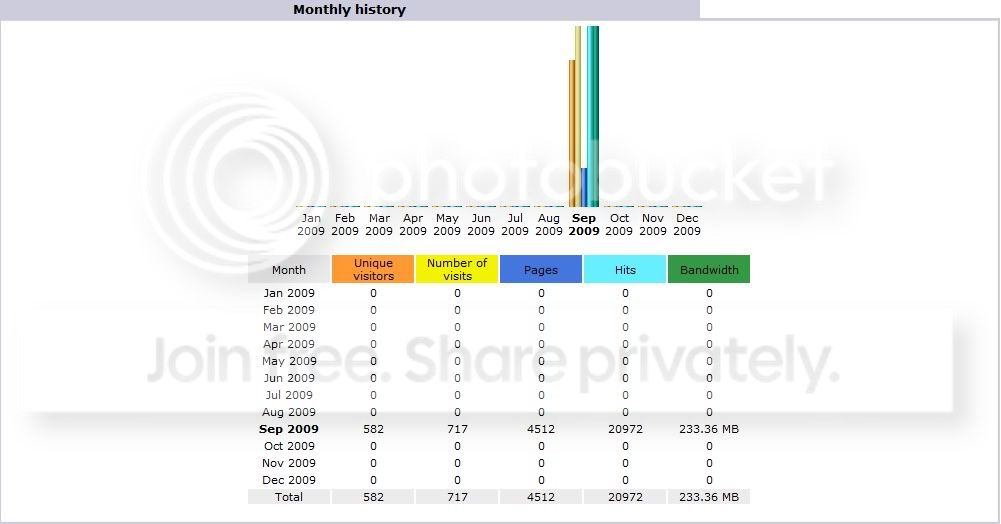Click the tall teal bandwidth bar
The image size is (1001, 524).
click(x=596, y=116)
